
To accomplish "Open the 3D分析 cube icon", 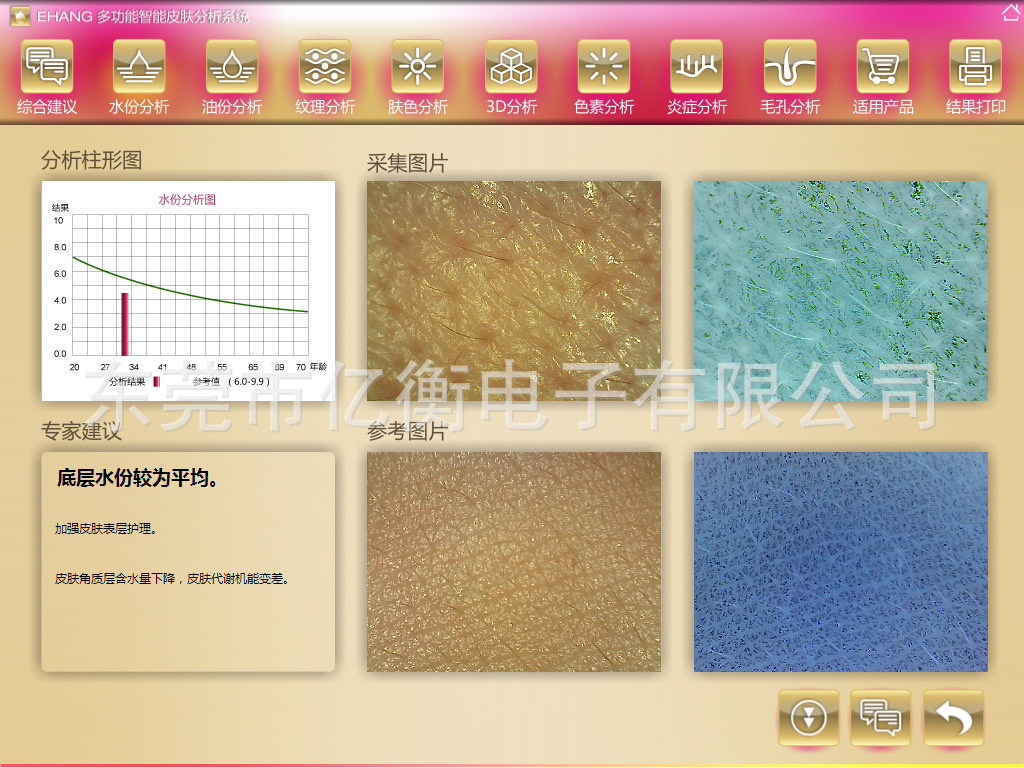I will 511,67.
